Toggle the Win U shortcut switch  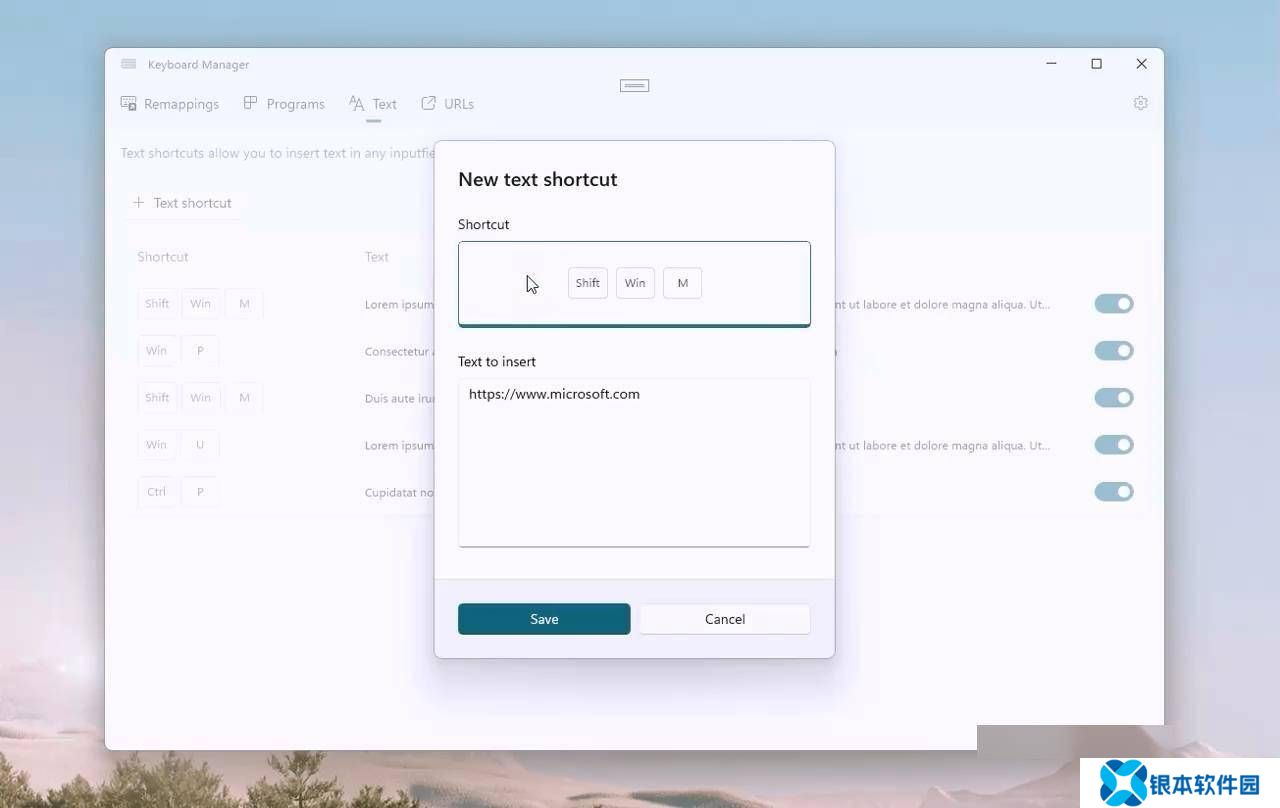[1114, 445]
